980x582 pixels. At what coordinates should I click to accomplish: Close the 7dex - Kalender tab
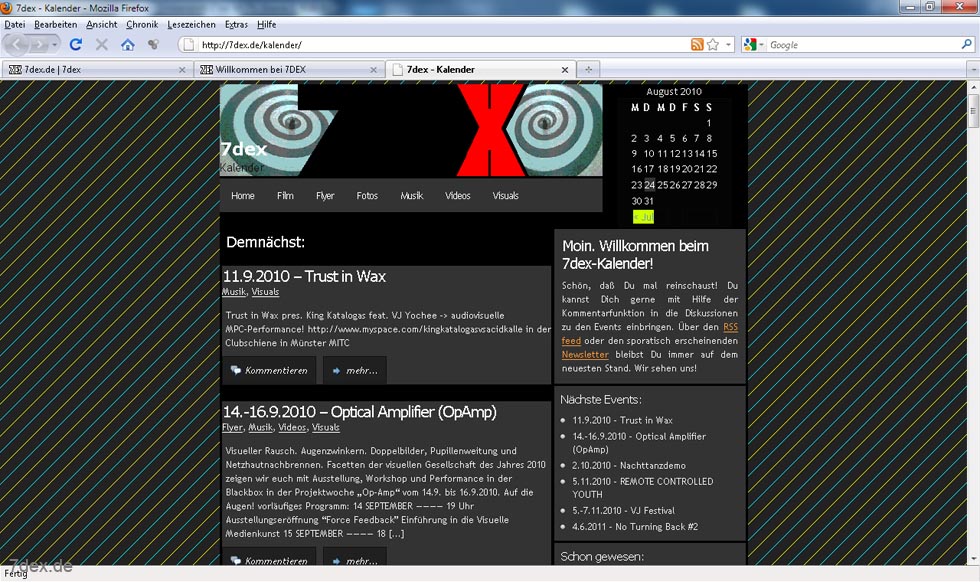click(564, 69)
